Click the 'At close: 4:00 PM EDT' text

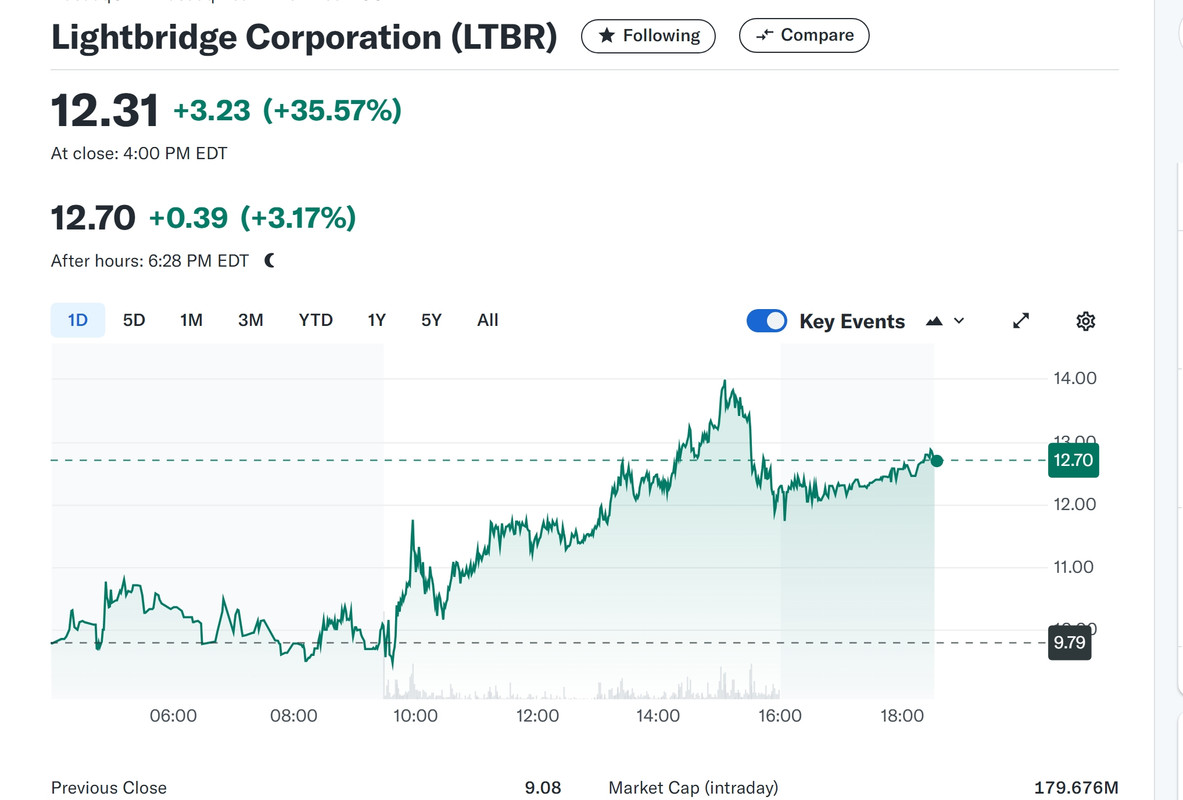pyautogui.click(x=139, y=153)
